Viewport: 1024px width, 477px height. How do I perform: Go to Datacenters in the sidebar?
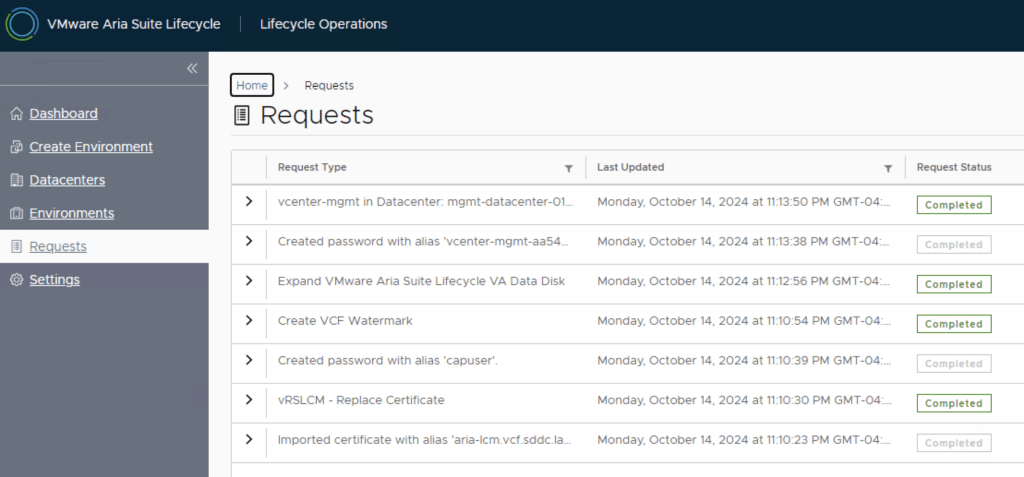67,180
